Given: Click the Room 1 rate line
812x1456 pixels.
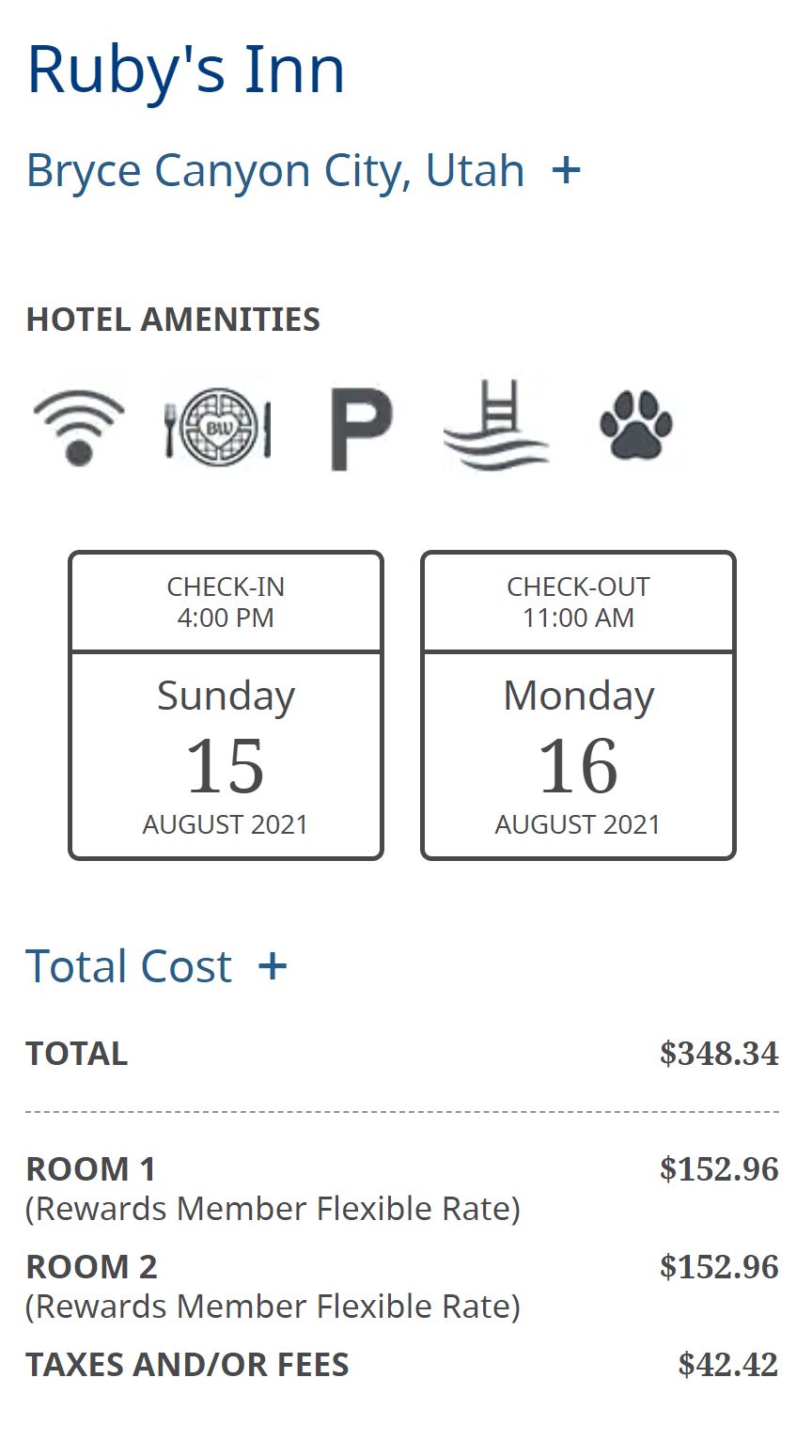Looking at the screenshot, I should click(x=273, y=1188).
